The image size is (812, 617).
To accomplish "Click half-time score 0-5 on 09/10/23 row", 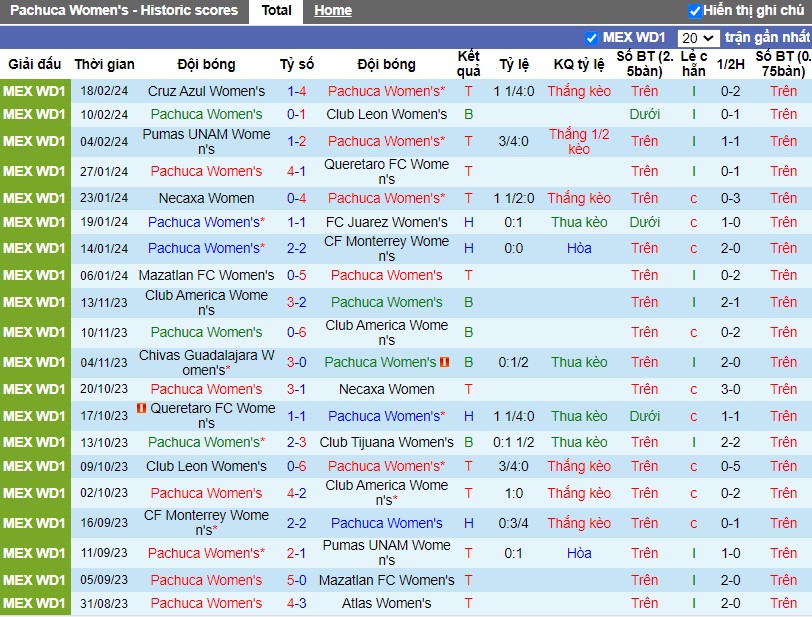I will [730, 466].
